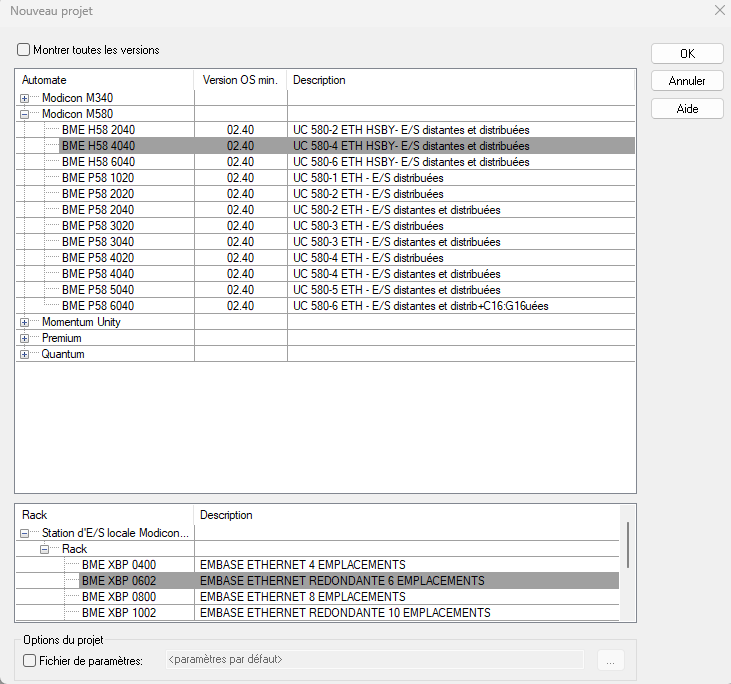Select the Quantum family label
The image size is (731, 684).
point(63,354)
